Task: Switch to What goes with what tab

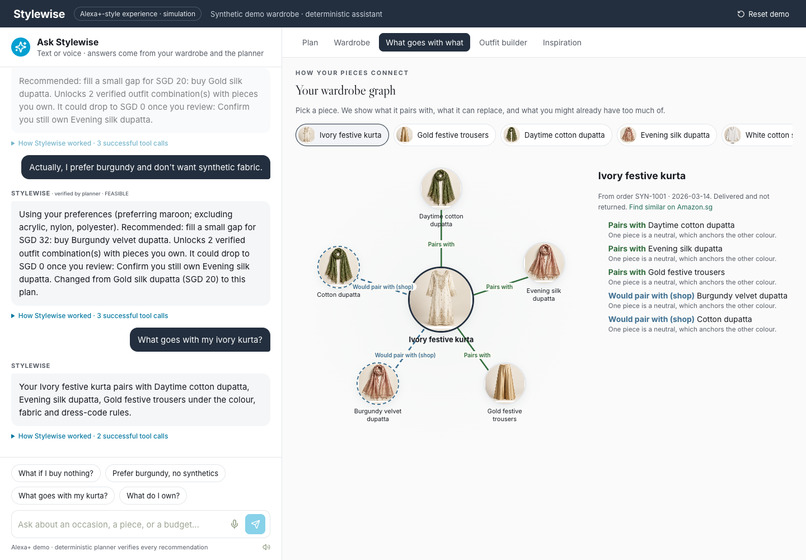Action: tap(424, 43)
